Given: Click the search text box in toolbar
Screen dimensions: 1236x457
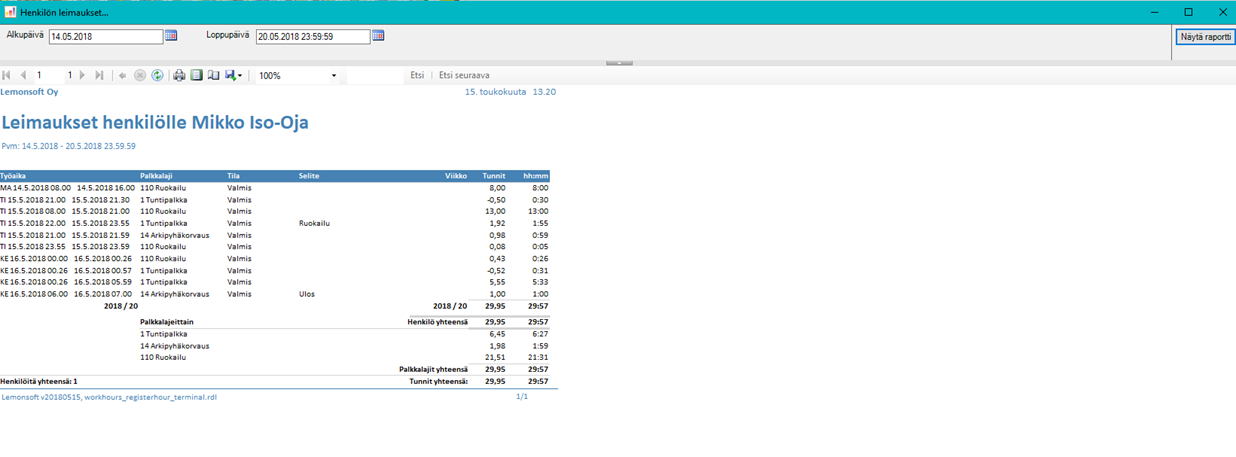Looking at the screenshot, I should coord(373,76).
